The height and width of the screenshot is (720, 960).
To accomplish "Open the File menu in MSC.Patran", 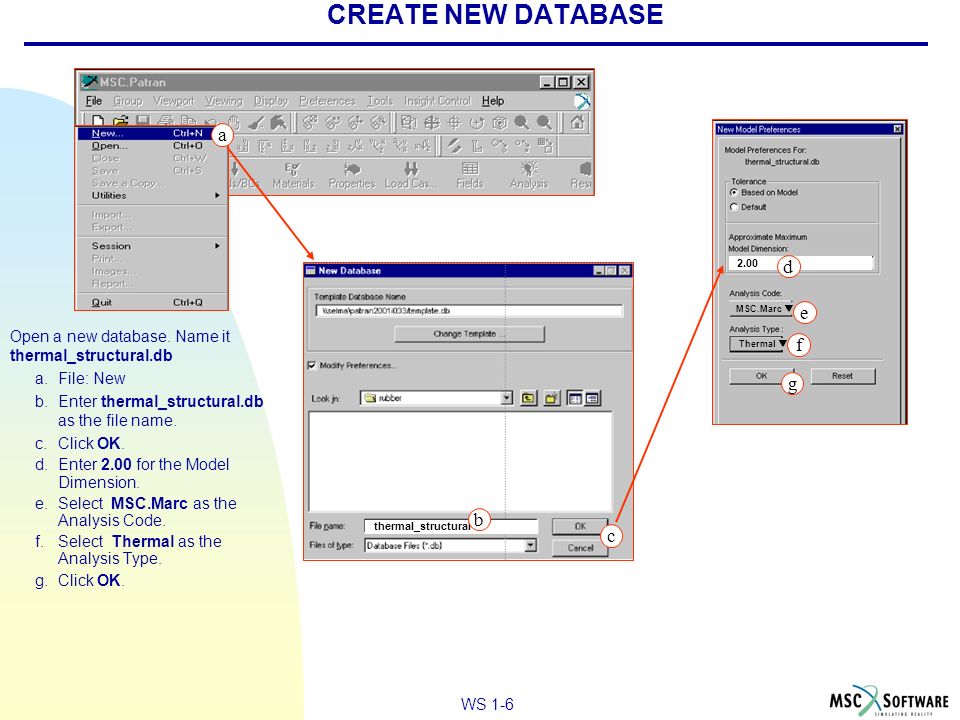I will [x=94, y=101].
